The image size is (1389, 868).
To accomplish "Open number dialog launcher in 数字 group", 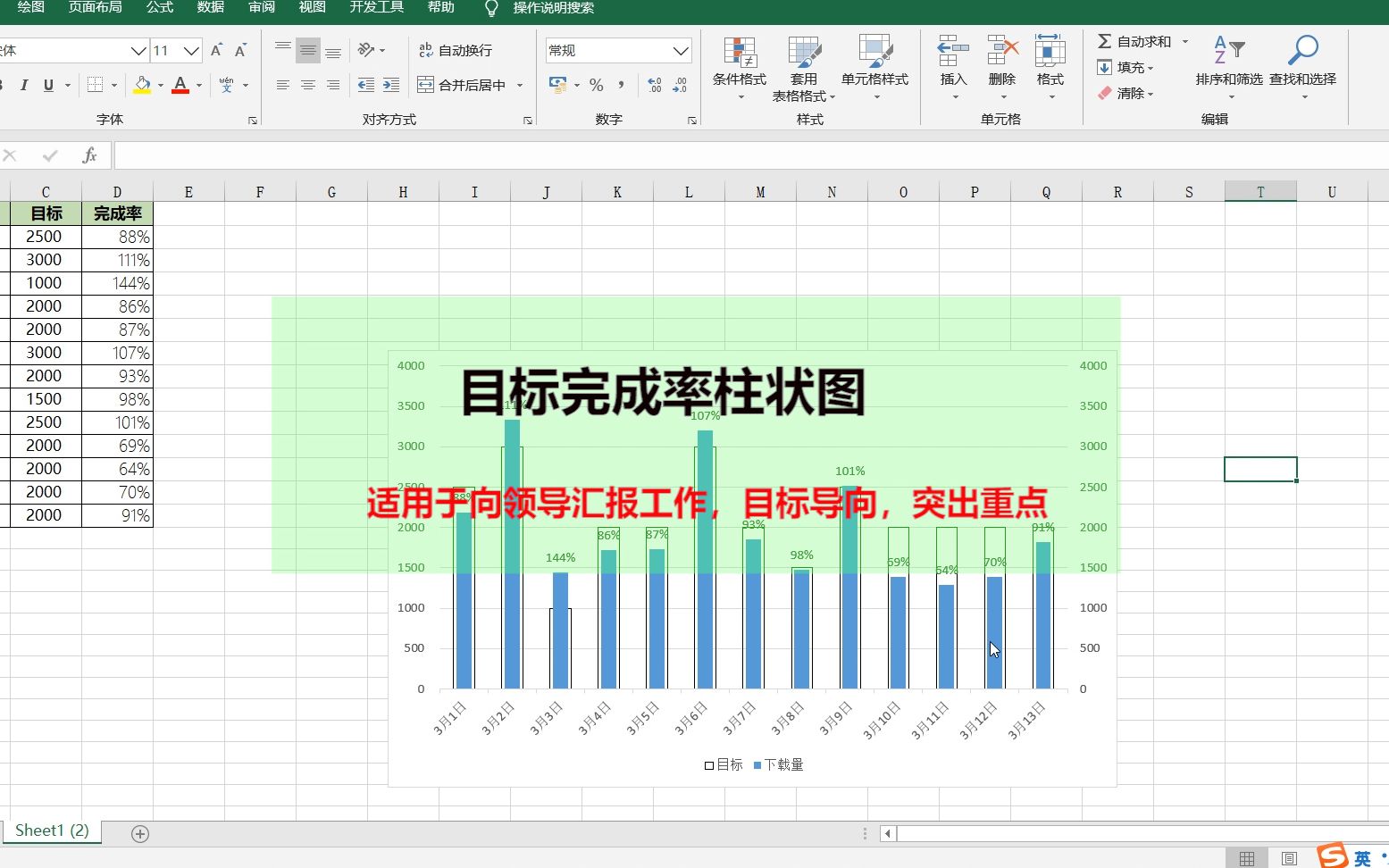I will coord(692,120).
